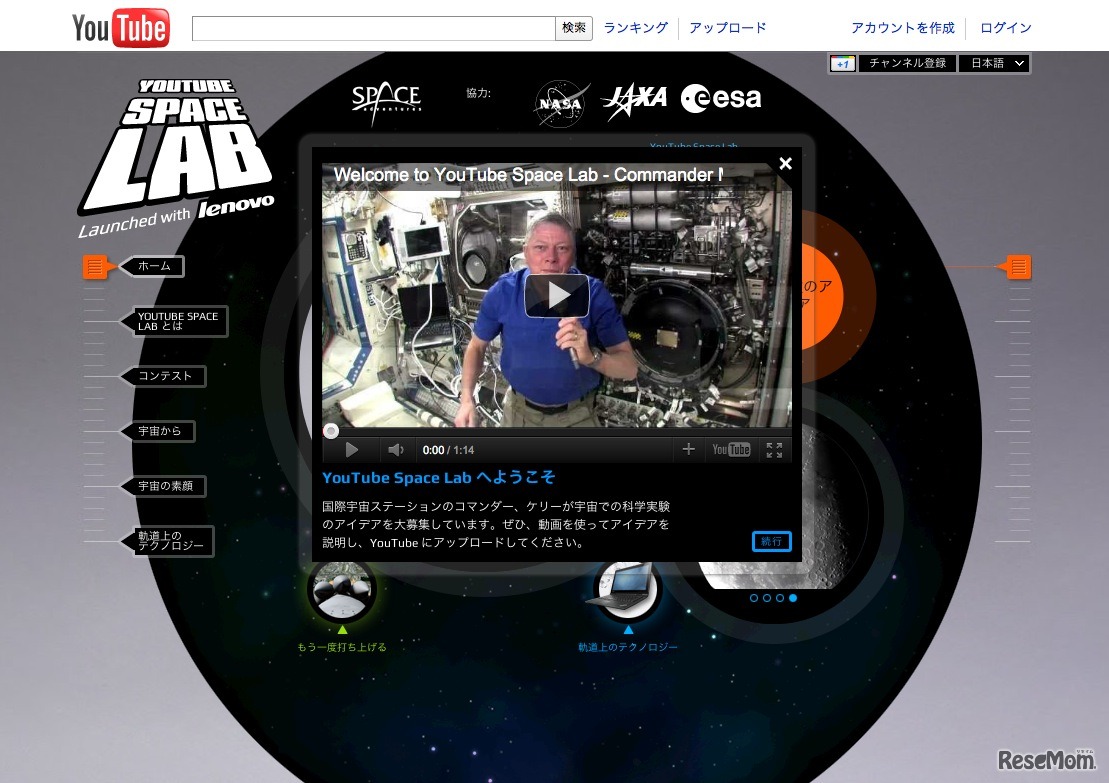Go to コンテスト menu item
Viewport: 1109px width, 783px height.
pyautogui.click(x=165, y=376)
